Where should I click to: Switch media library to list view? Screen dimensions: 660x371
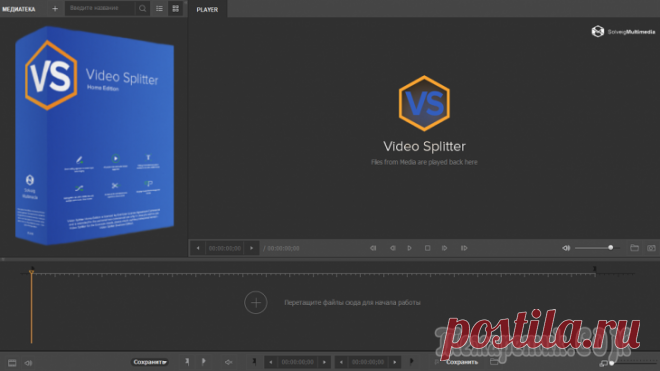(160, 8)
